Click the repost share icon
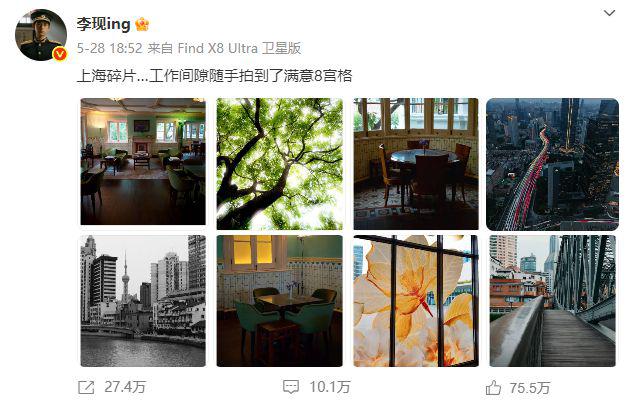This screenshot has width=634, height=404. [86, 387]
